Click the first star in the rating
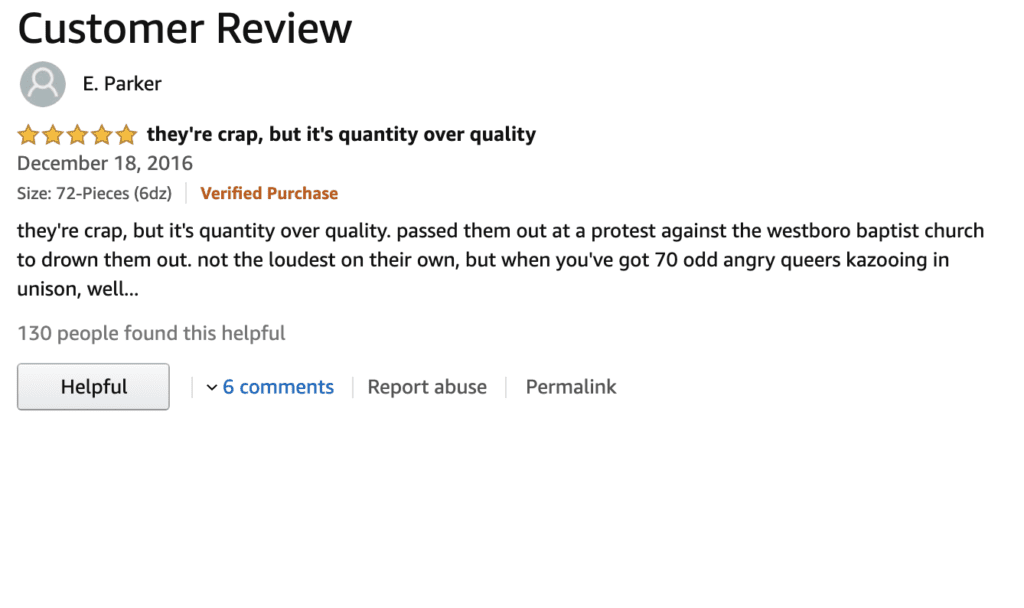This screenshot has height=608, width=1024. 26,134
